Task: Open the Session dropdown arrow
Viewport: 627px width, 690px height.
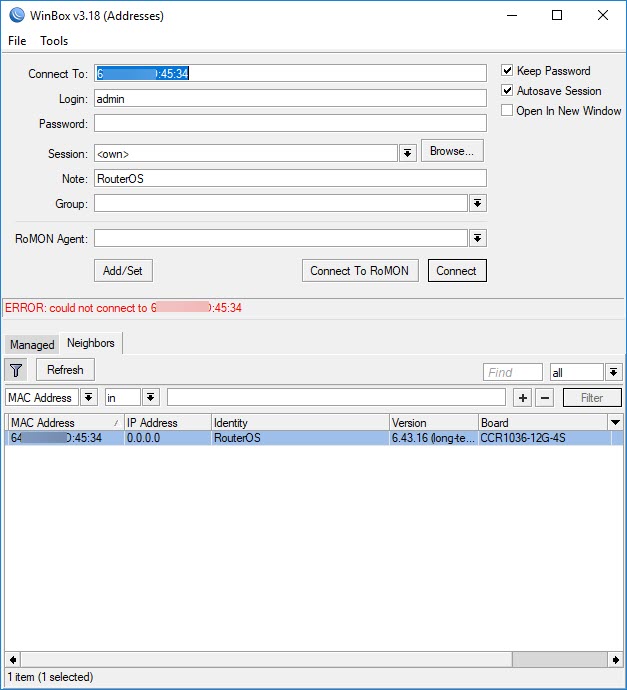Action: [x=407, y=154]
